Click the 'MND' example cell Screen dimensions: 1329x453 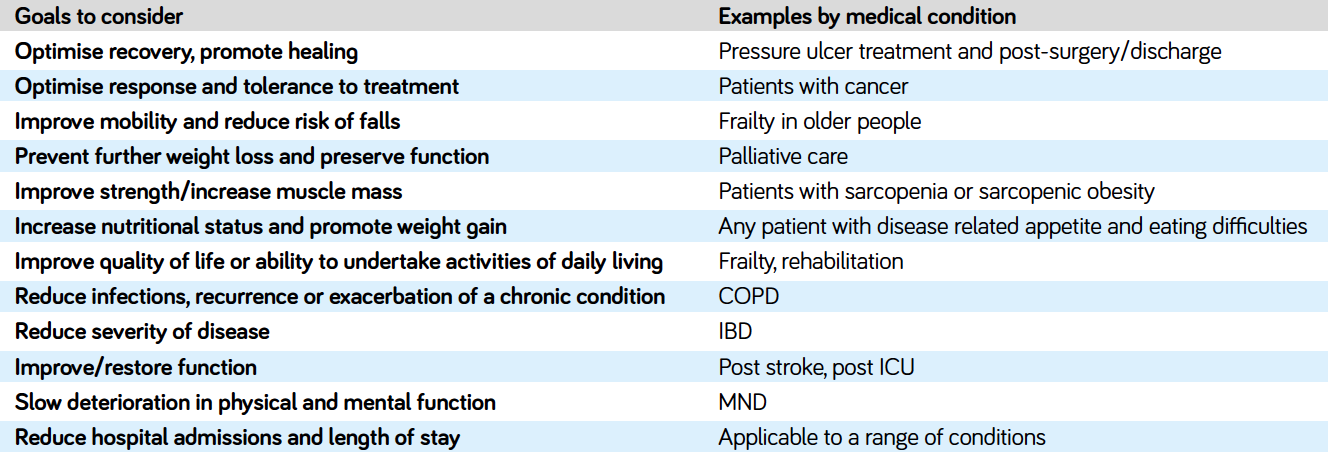pos(743,402)
